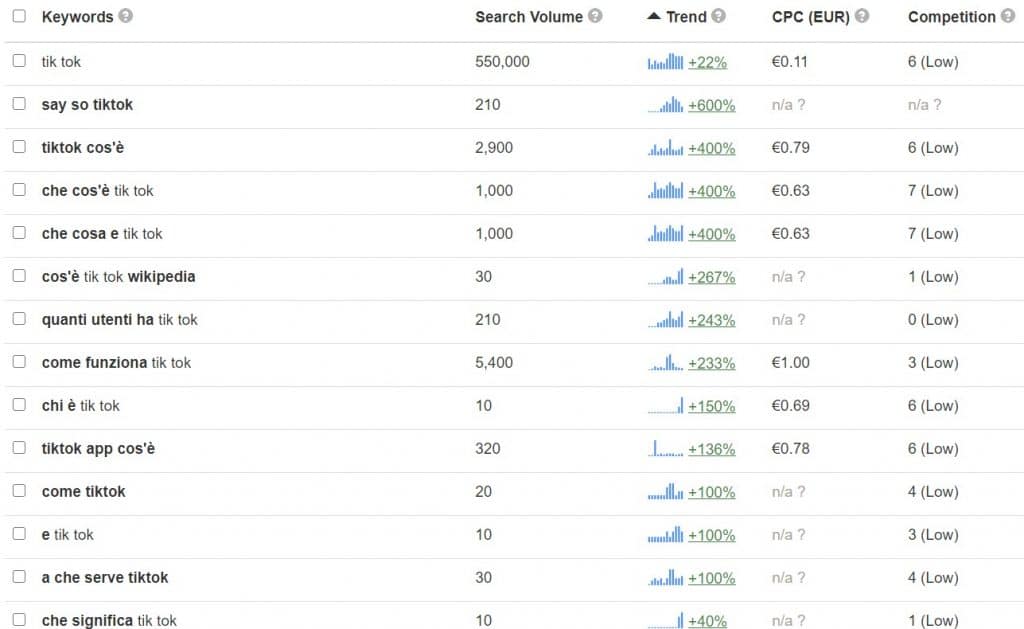Click help icon next to Keywords header

coord(125,16)
